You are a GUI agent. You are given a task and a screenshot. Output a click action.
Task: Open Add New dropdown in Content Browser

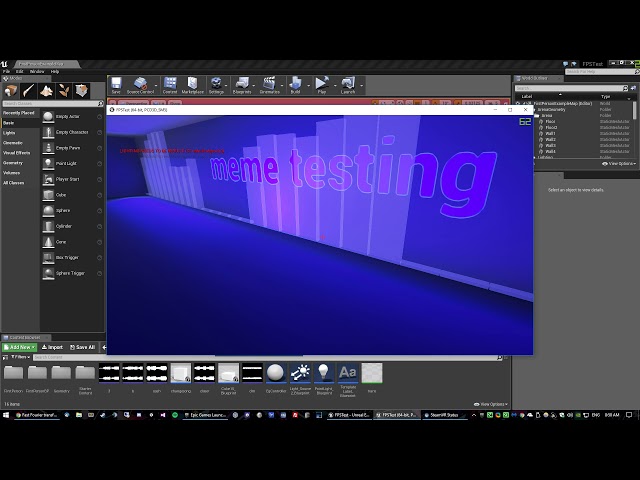[x=19, y=347]
